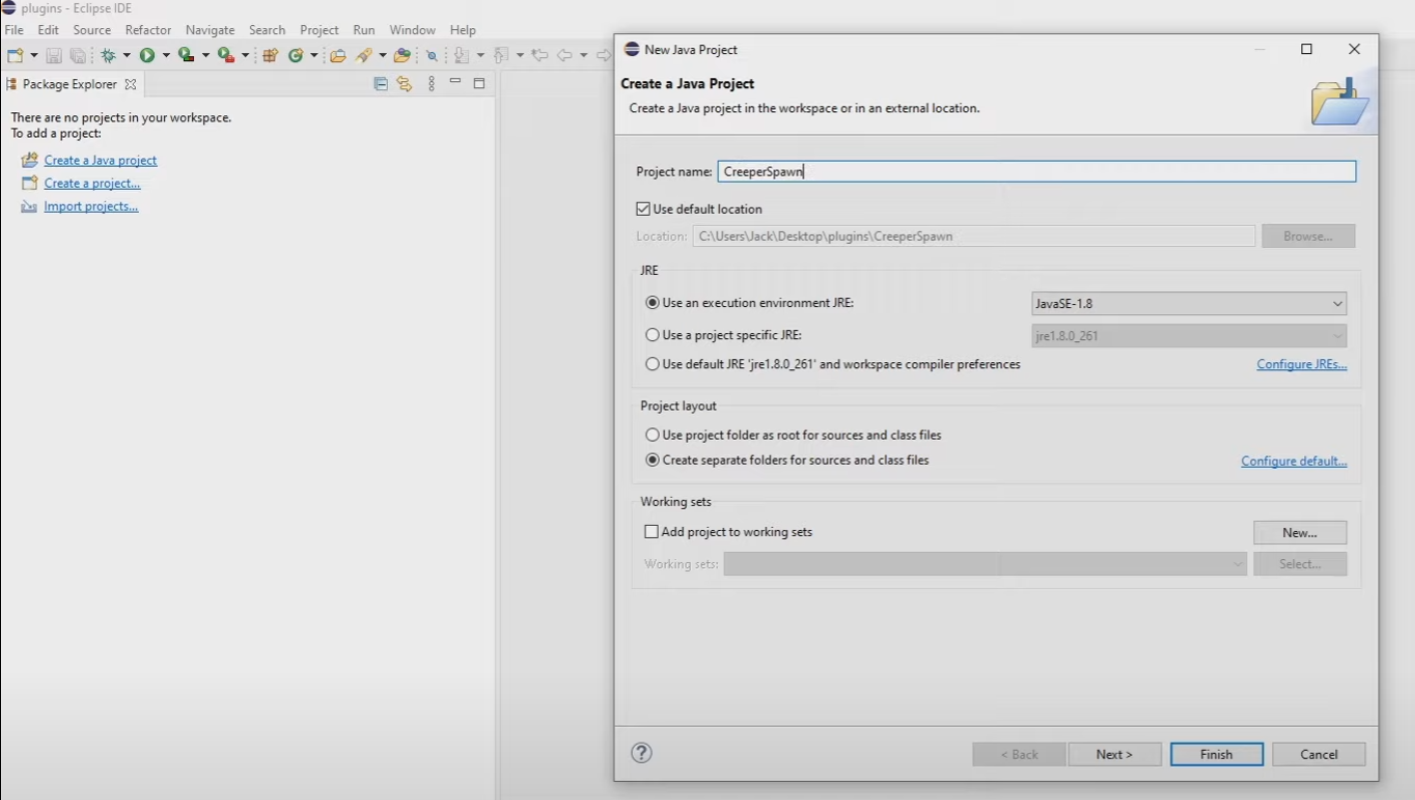
Task: Open dropdown arrow beside Coverage icon
Action: click(206, 56)
